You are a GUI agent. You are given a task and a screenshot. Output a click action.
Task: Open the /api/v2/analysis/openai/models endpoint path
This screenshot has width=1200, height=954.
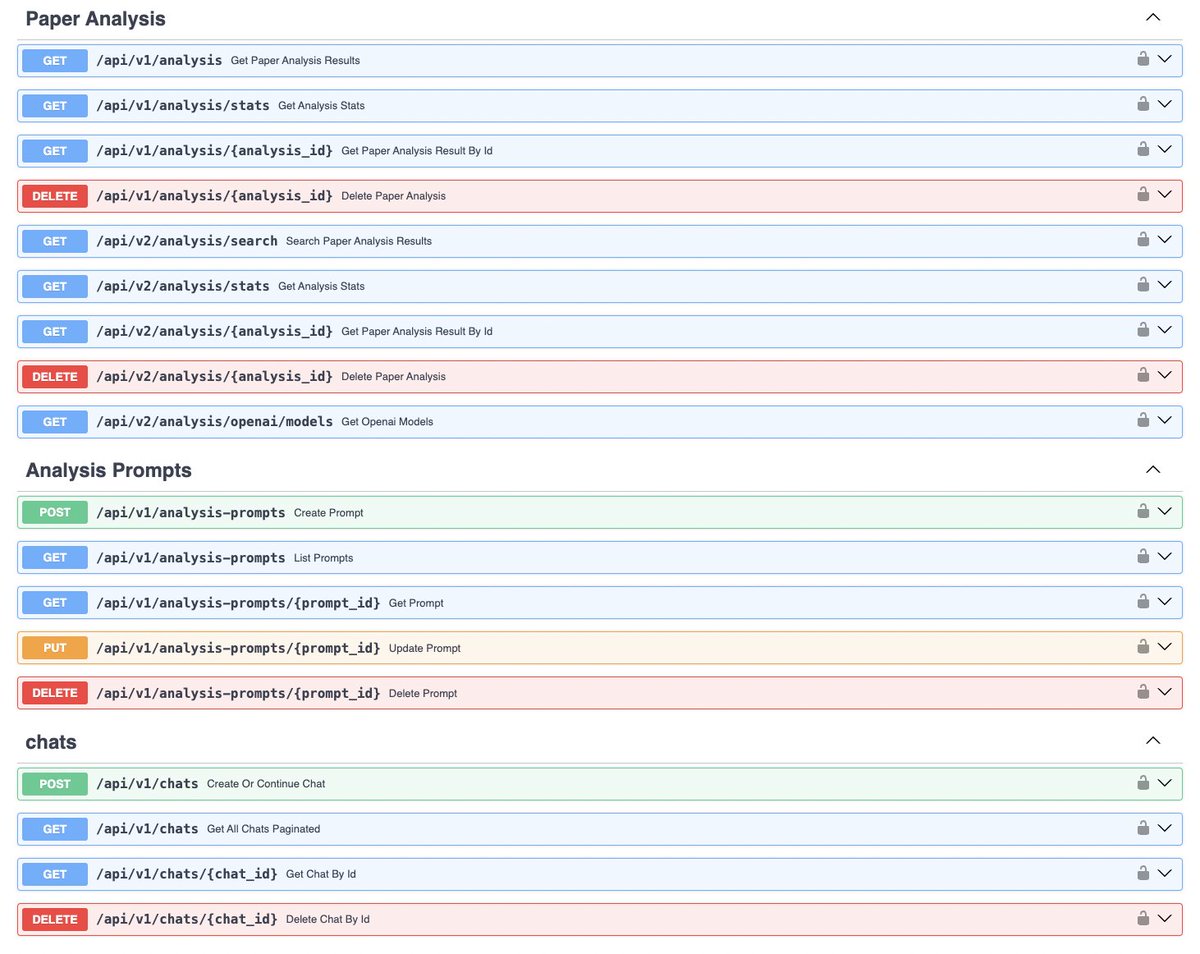point(214,421)
